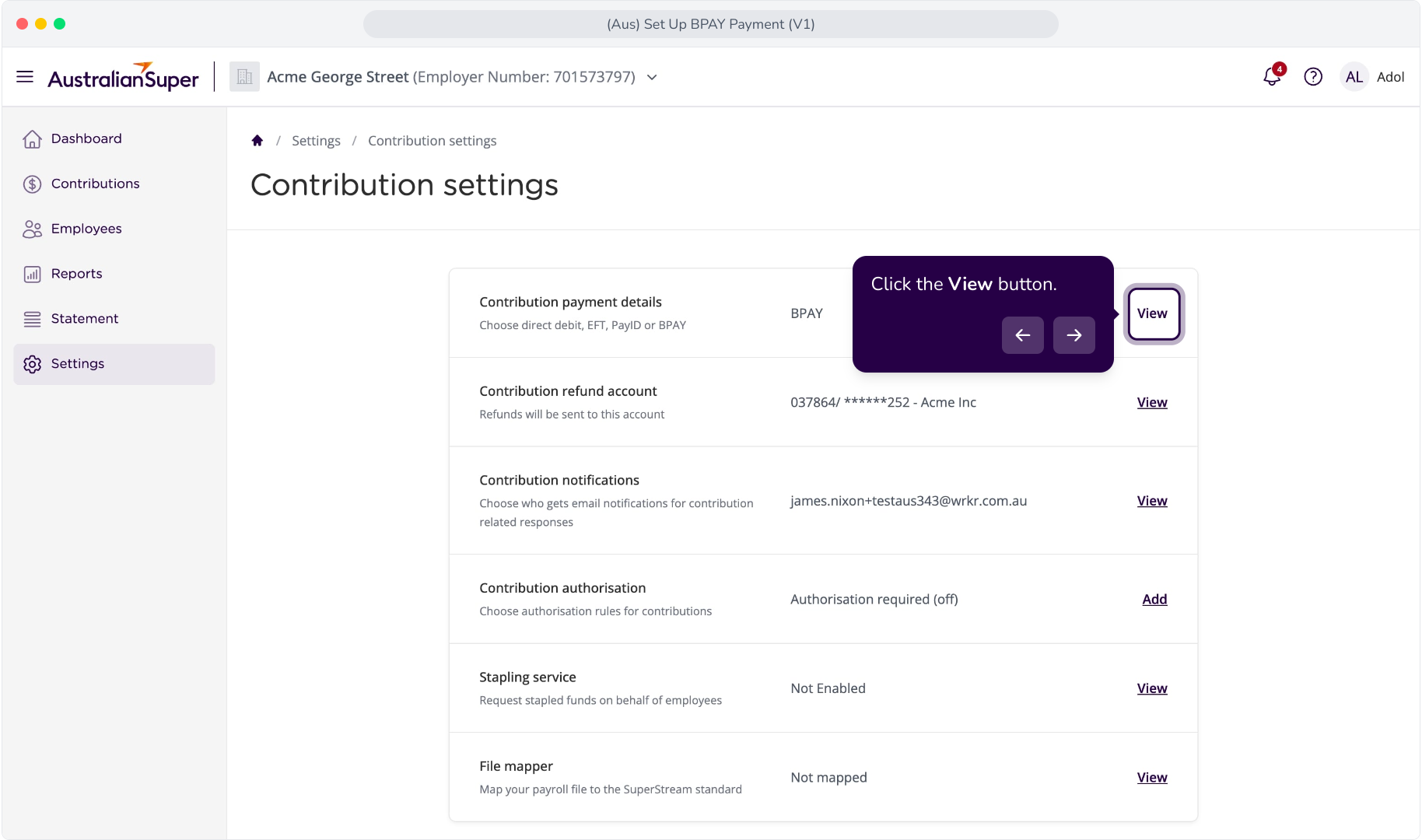This screenshot has height=840, width=1422.
Task: Click the tooltip forward arrow button
Action: pos(1074,335)
